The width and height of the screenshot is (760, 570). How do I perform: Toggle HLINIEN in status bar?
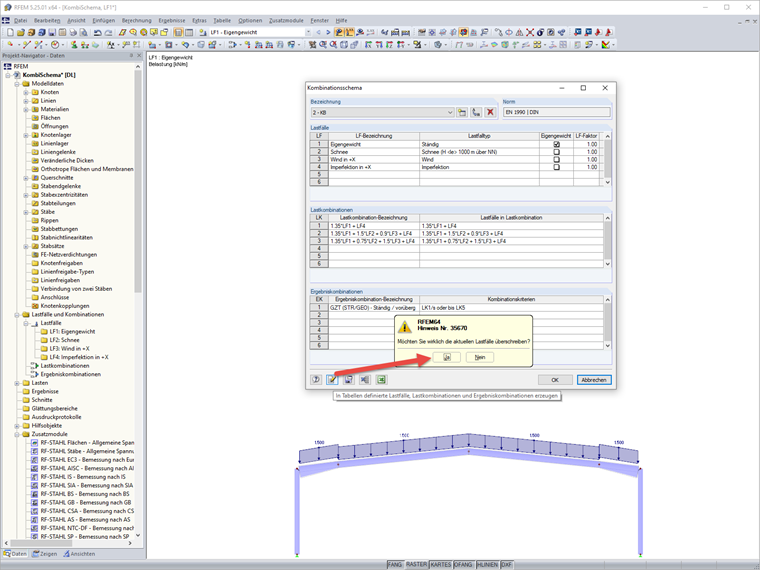point(487,565)
